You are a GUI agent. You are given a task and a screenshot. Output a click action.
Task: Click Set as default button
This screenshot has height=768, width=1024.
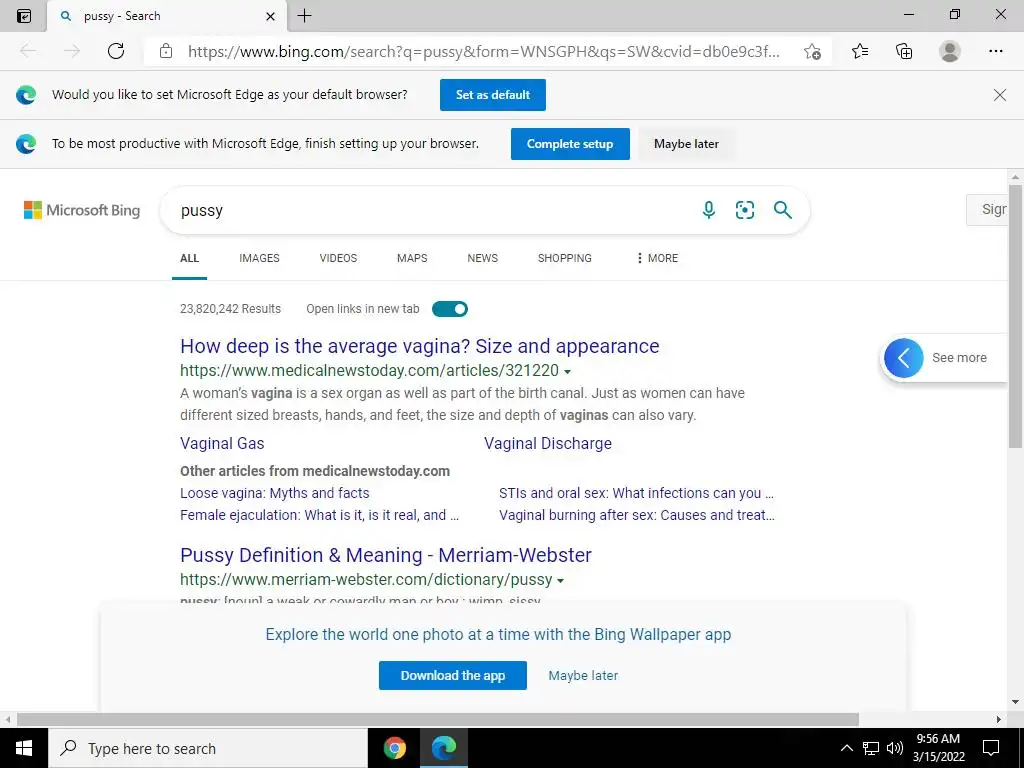point(492,95)
